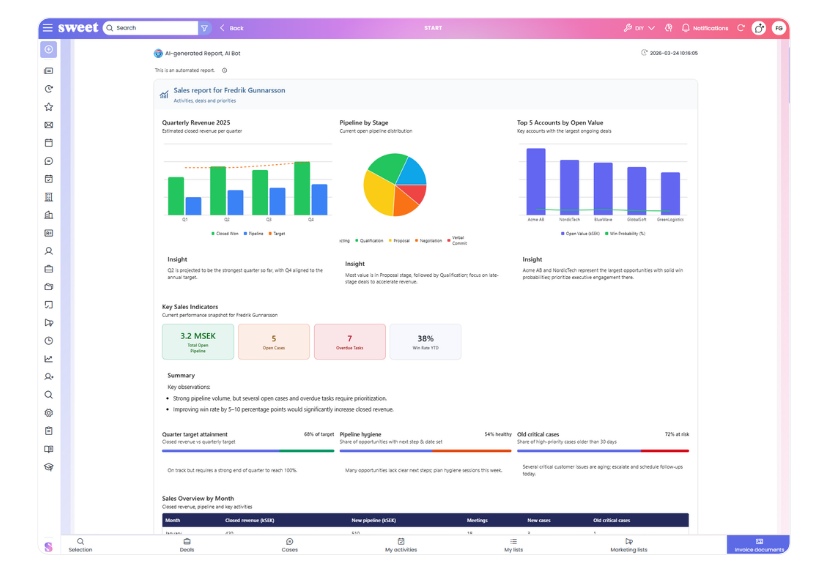Open the hamburger menu beside the sweet logo
This screenshot has height=572, width=828.
click(x=48, y=28)
